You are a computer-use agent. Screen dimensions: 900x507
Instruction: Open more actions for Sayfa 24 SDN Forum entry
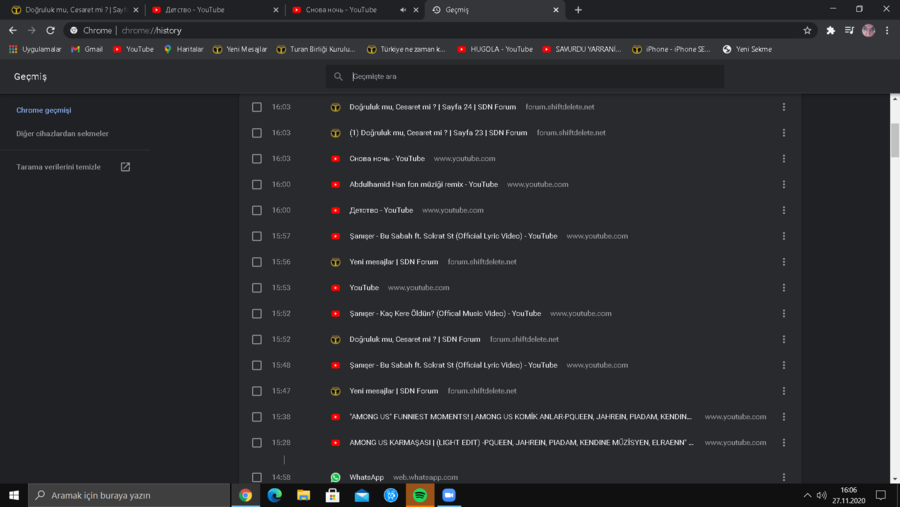click(783, 107)
